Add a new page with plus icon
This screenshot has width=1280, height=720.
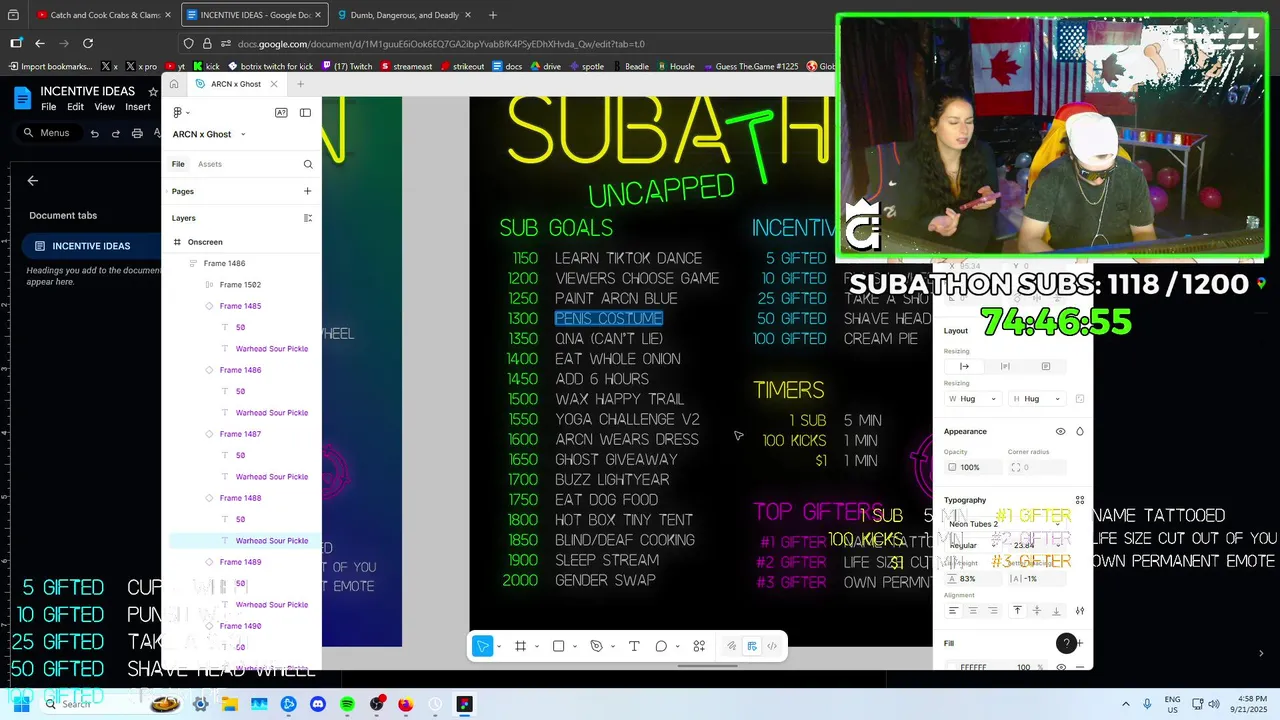(307, 191)
